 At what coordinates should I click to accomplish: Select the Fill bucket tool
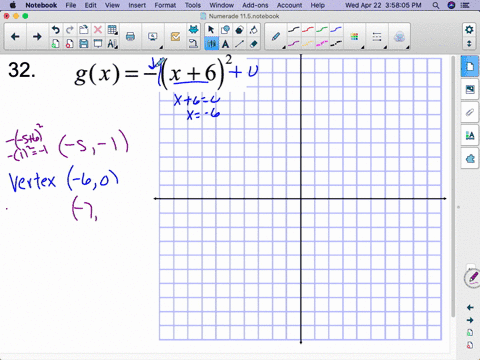(x=254, y=30)
